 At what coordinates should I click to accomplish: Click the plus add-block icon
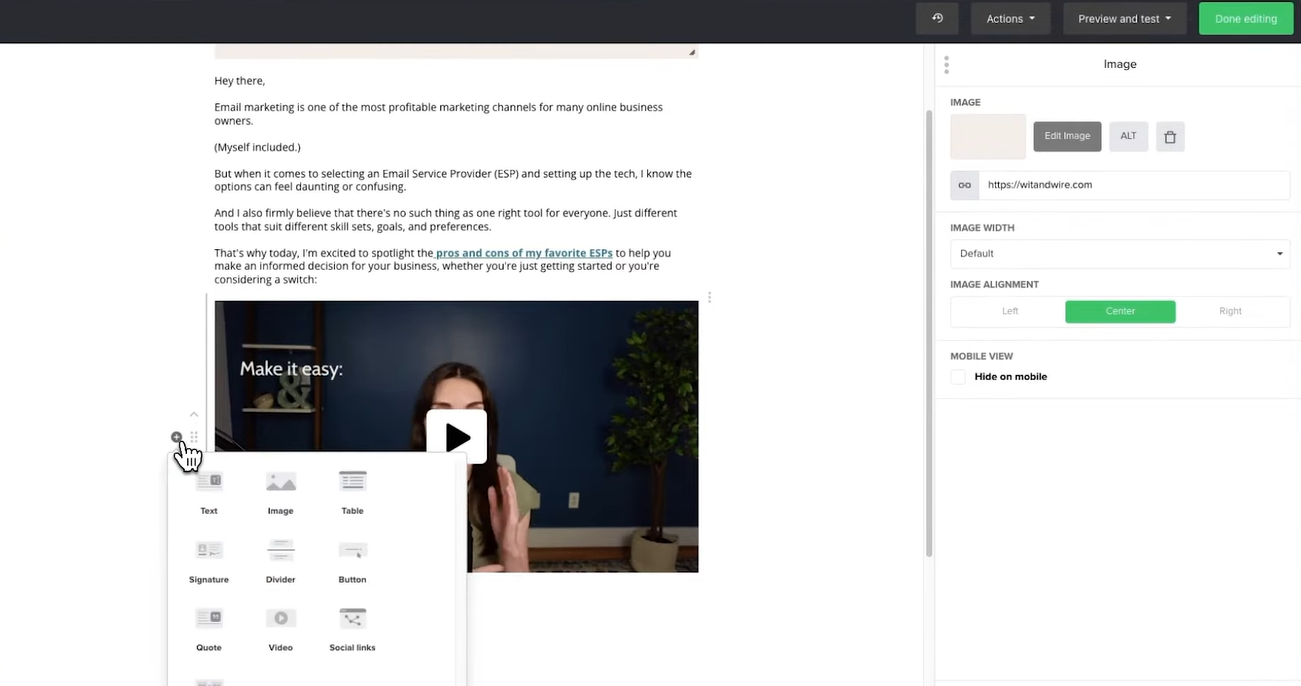[176, 437]
